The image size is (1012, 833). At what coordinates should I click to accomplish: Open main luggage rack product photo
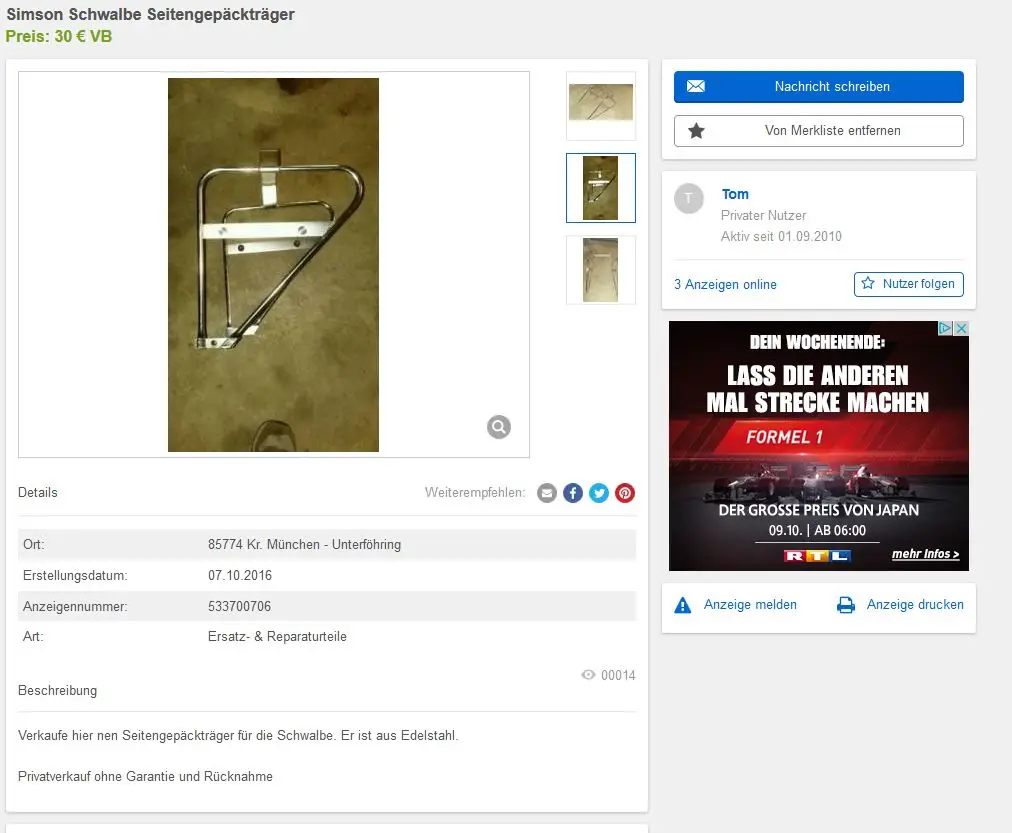(x=273, y=264)
